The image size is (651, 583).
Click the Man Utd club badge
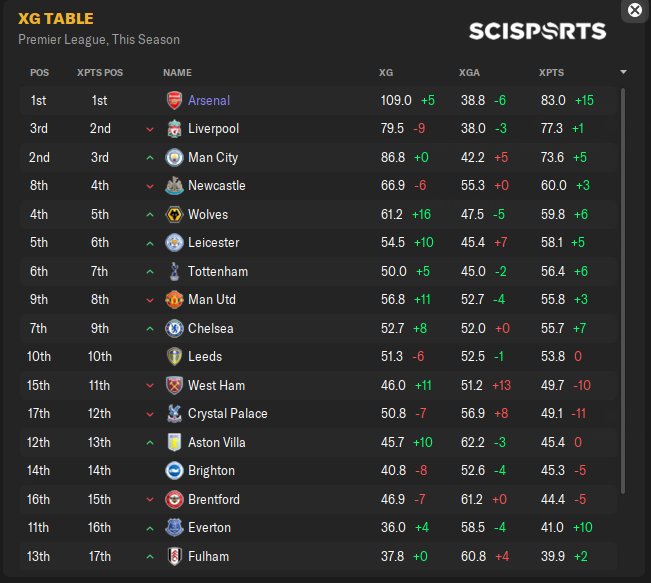(x=174, y=299)
